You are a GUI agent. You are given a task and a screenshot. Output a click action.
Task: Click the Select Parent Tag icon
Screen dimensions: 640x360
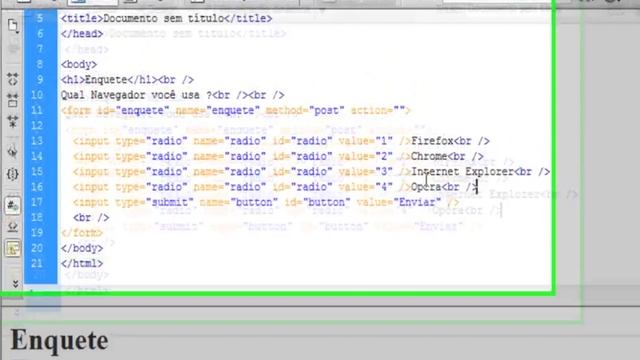coord(13,151)
